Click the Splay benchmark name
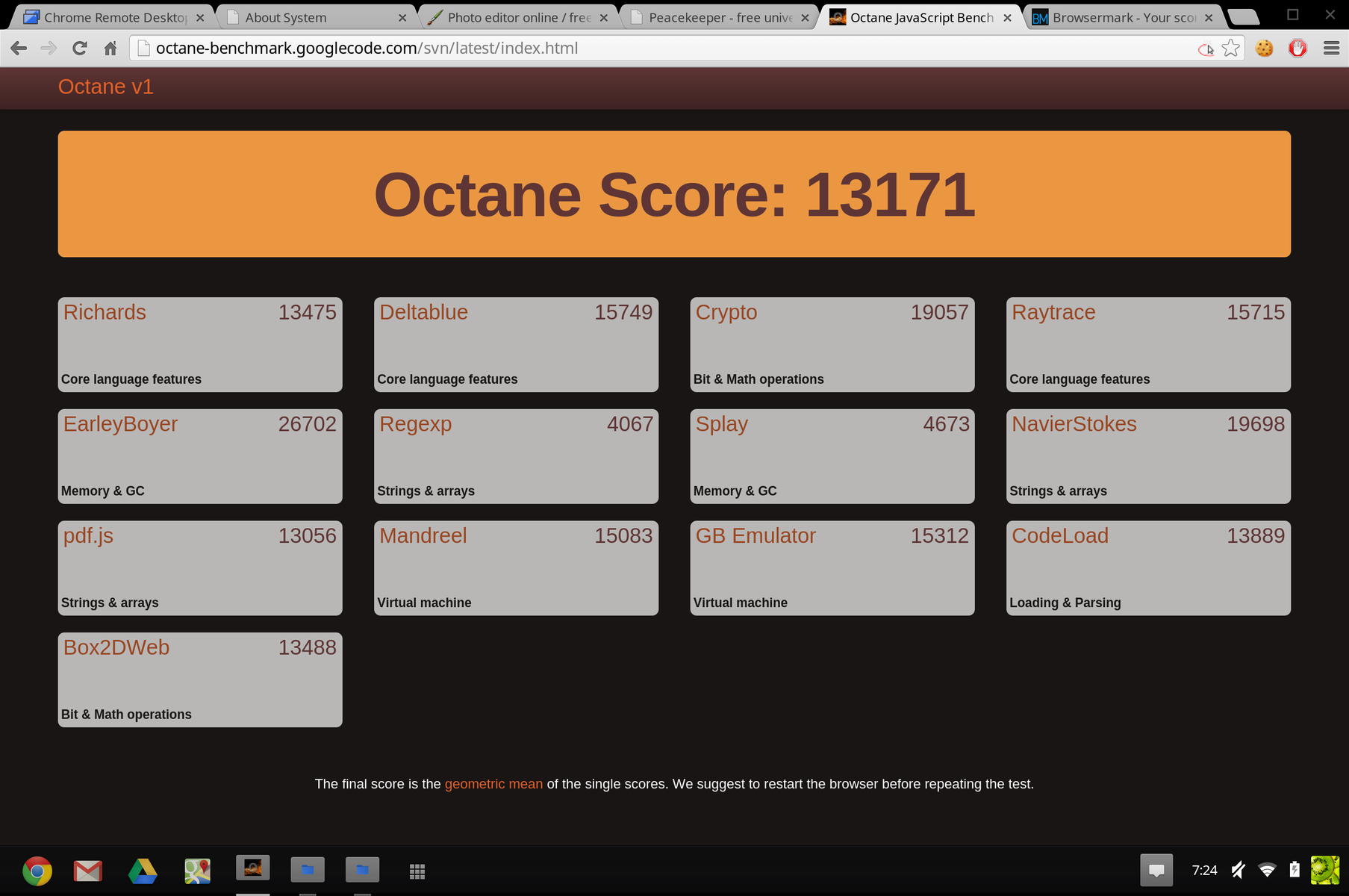The height and width of the screenshot is (896, 1349). [722, 425]
